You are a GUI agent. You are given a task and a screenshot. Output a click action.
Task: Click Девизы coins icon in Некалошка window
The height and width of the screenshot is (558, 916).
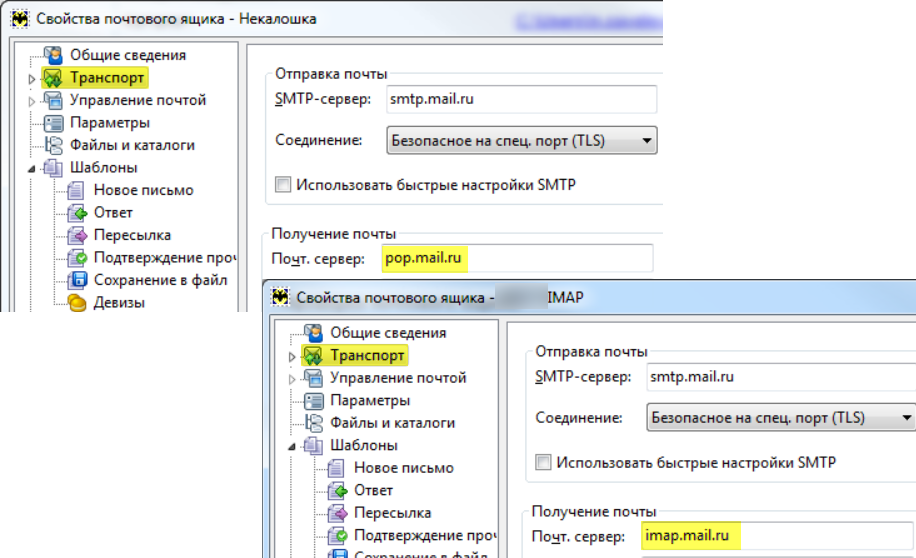click(77, 303)
